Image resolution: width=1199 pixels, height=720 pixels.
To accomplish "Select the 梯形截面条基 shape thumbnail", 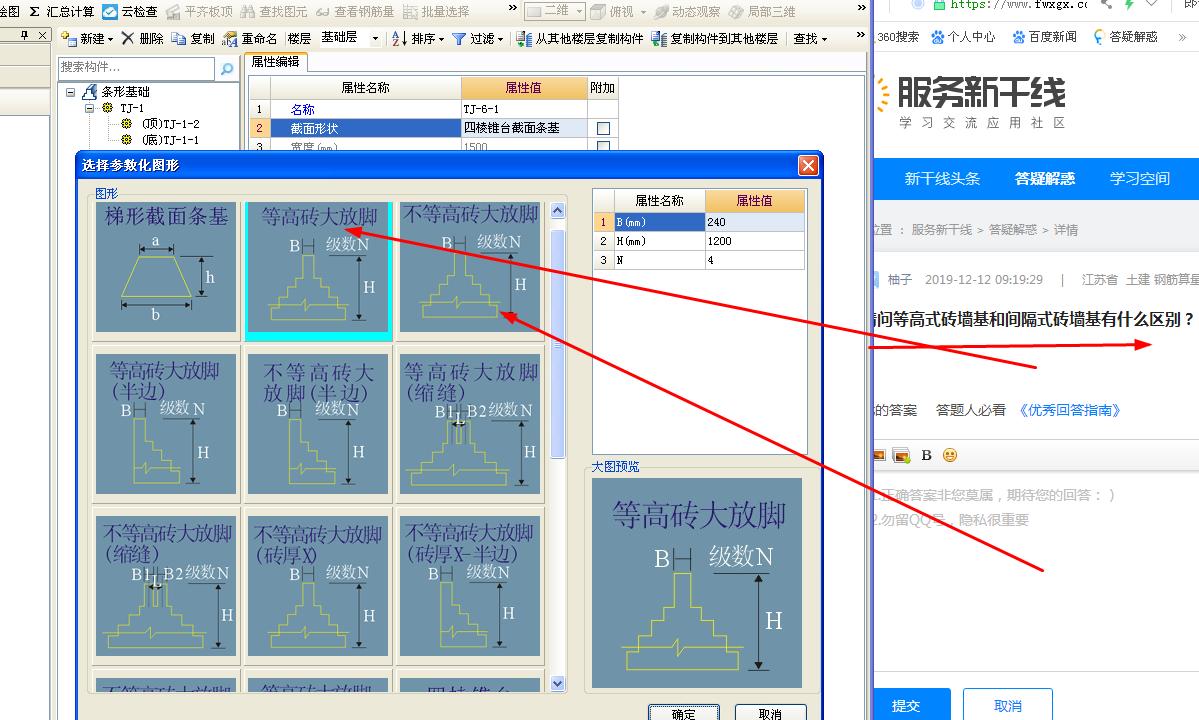I will (166, 268).
